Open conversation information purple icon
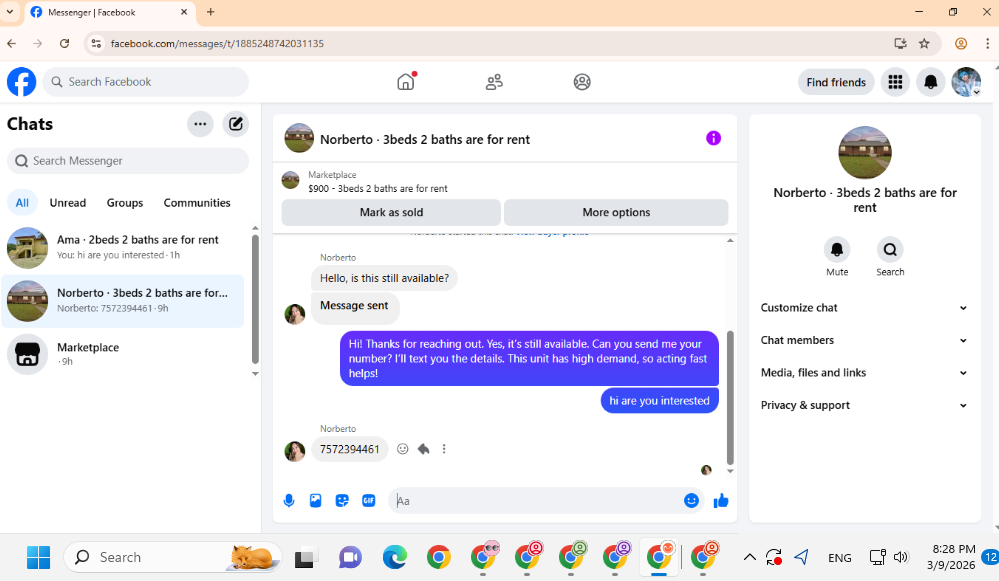This screenshot has width=999, height=581. point(713,138)
